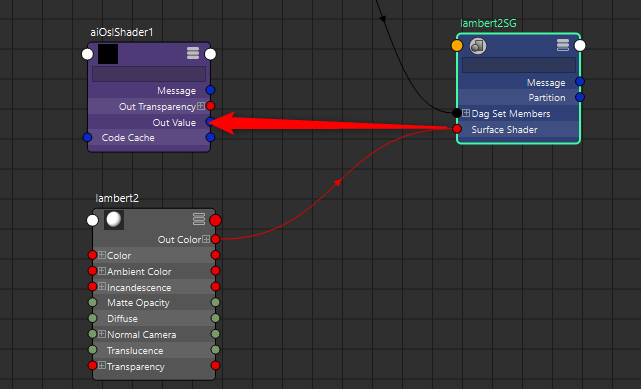Click the Incandescence input port
The width and height of the screenshot is (641, 389).
pos(93,286)
